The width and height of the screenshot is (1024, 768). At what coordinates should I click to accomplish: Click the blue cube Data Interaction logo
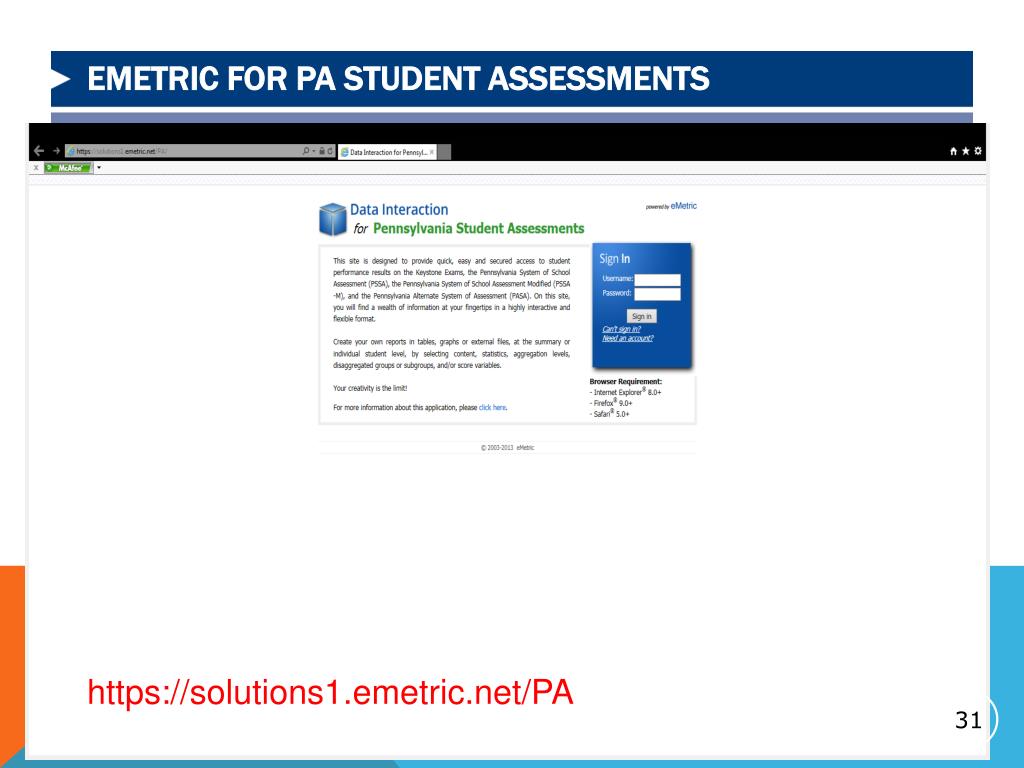(333, 219)
